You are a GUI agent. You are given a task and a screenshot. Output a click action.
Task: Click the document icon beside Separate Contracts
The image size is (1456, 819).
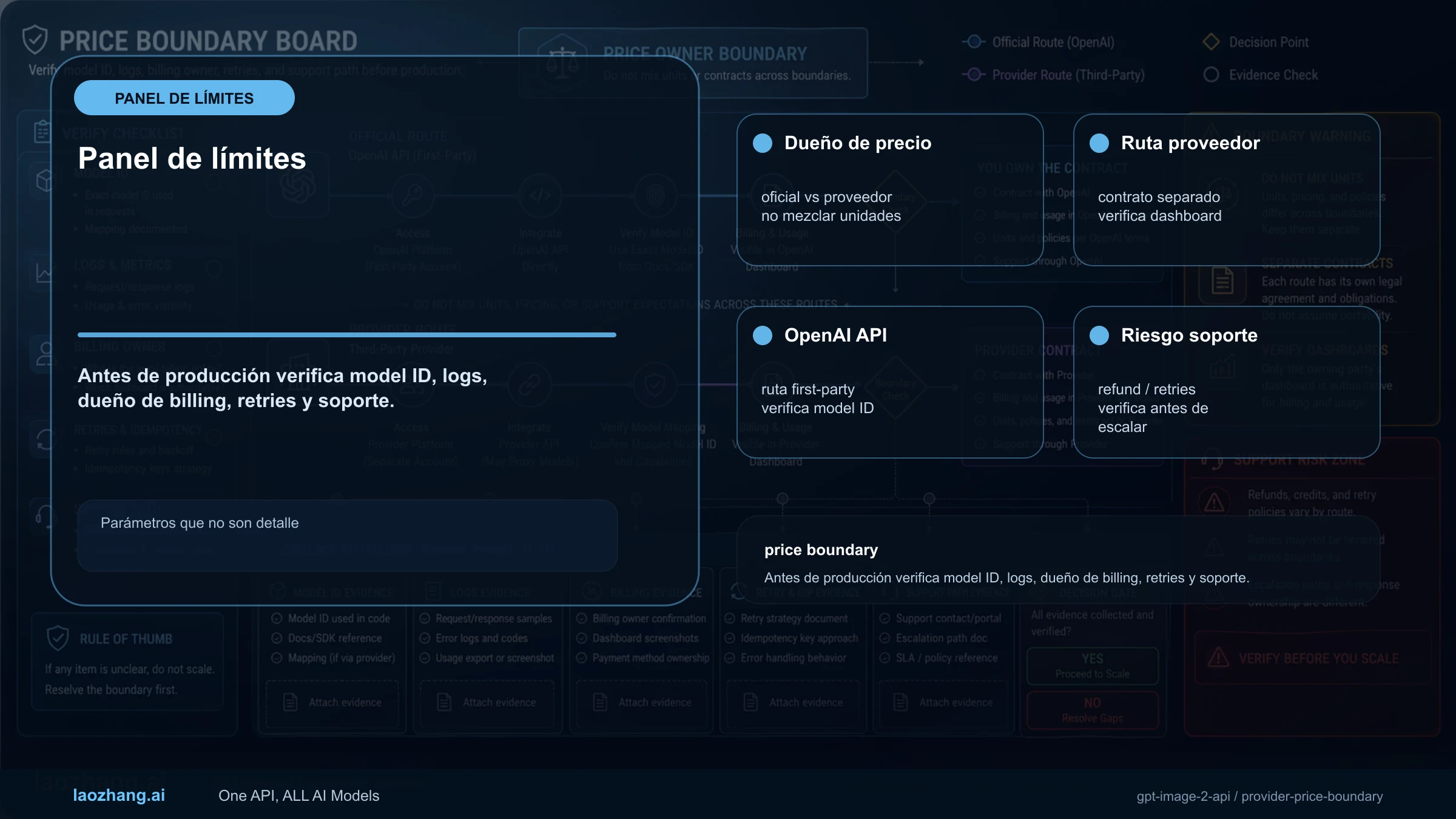point(1222,280)
